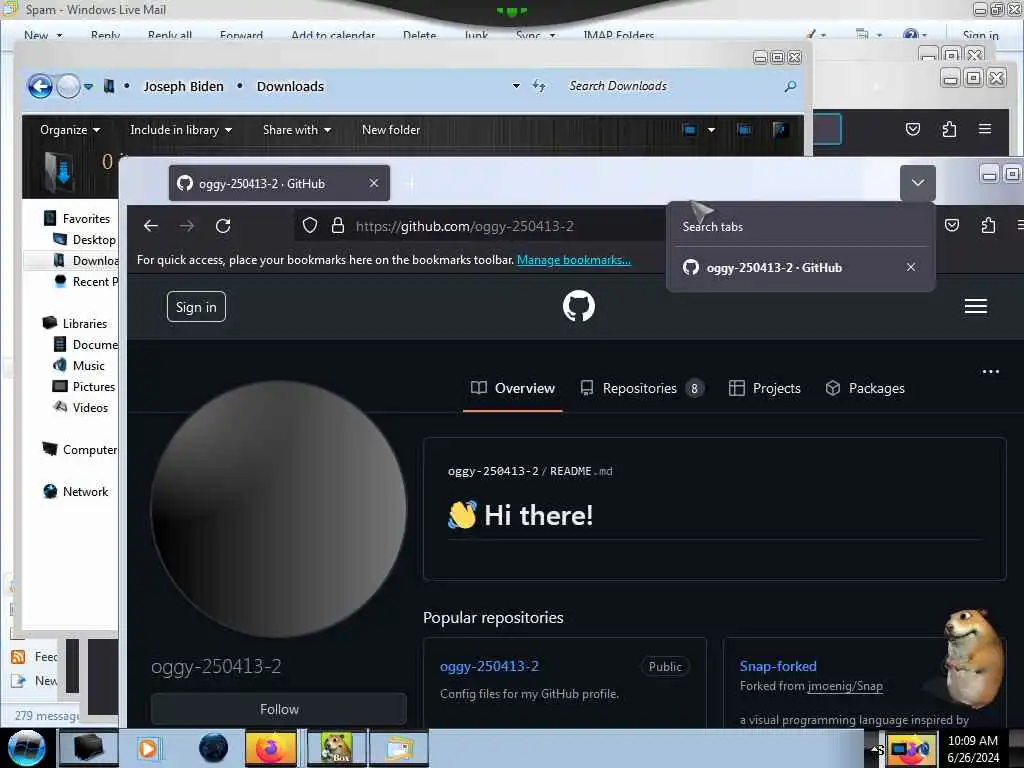Click the profile avatar image
The image size is (1024, 768).
click(x=279, y=509)
